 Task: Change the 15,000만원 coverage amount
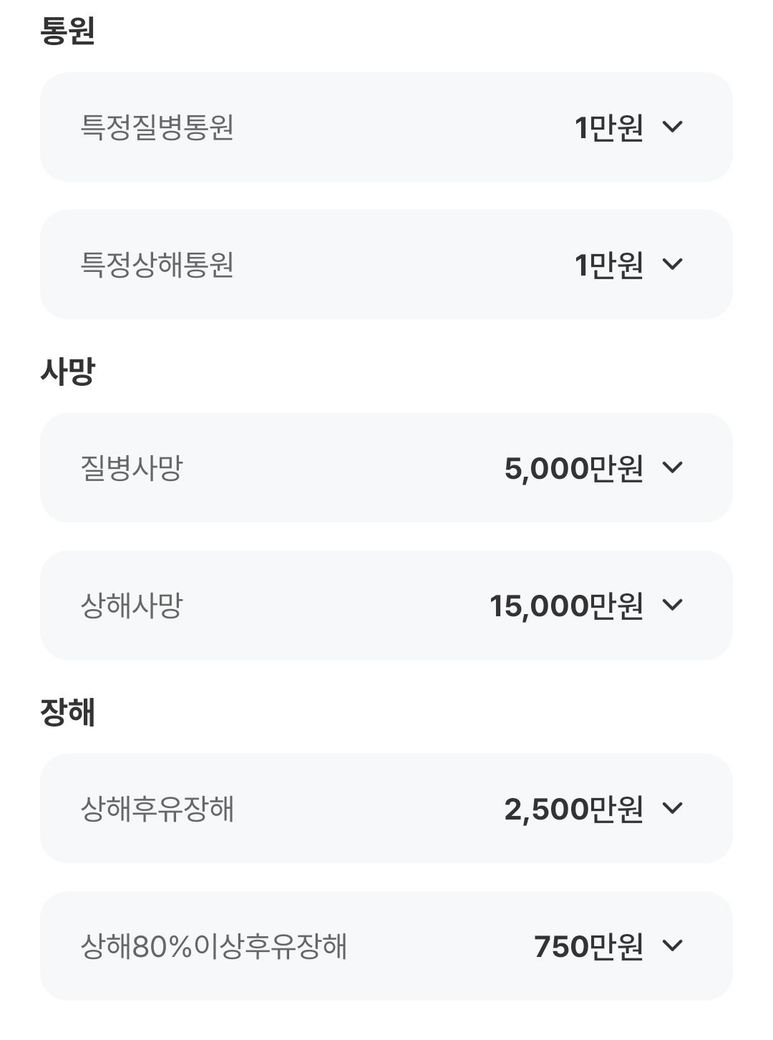click(566, 606)
